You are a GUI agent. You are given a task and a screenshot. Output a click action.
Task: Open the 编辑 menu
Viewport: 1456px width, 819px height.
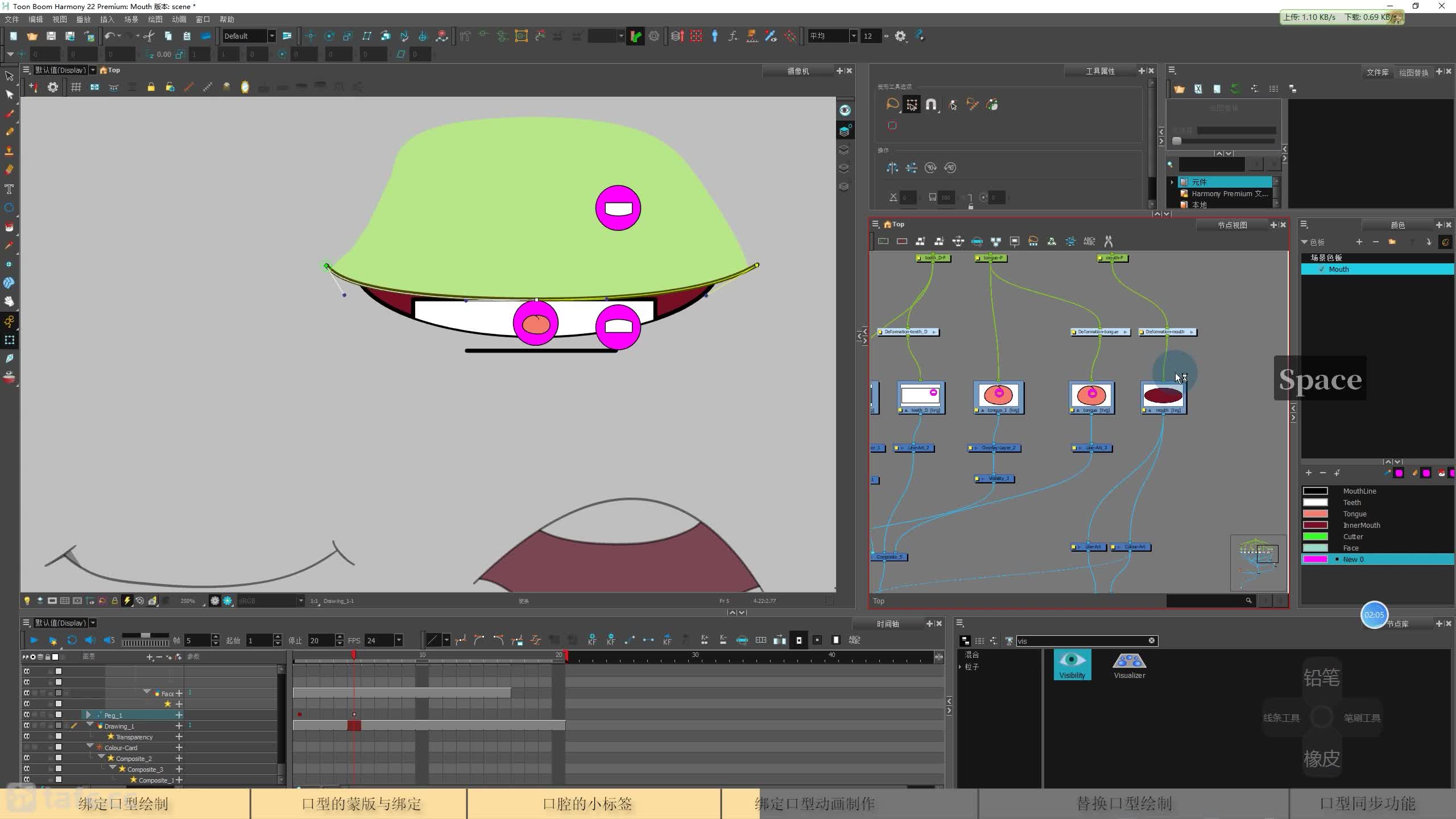pyautogui.click(x=36, y=19)
